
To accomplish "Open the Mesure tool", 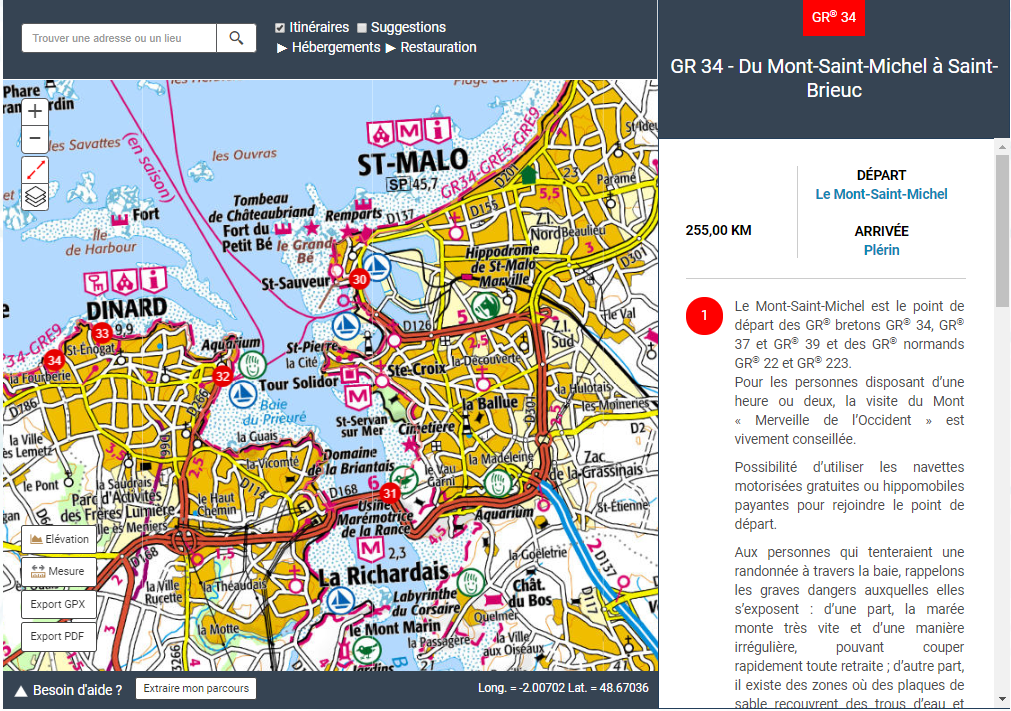I will pos(59,572).
